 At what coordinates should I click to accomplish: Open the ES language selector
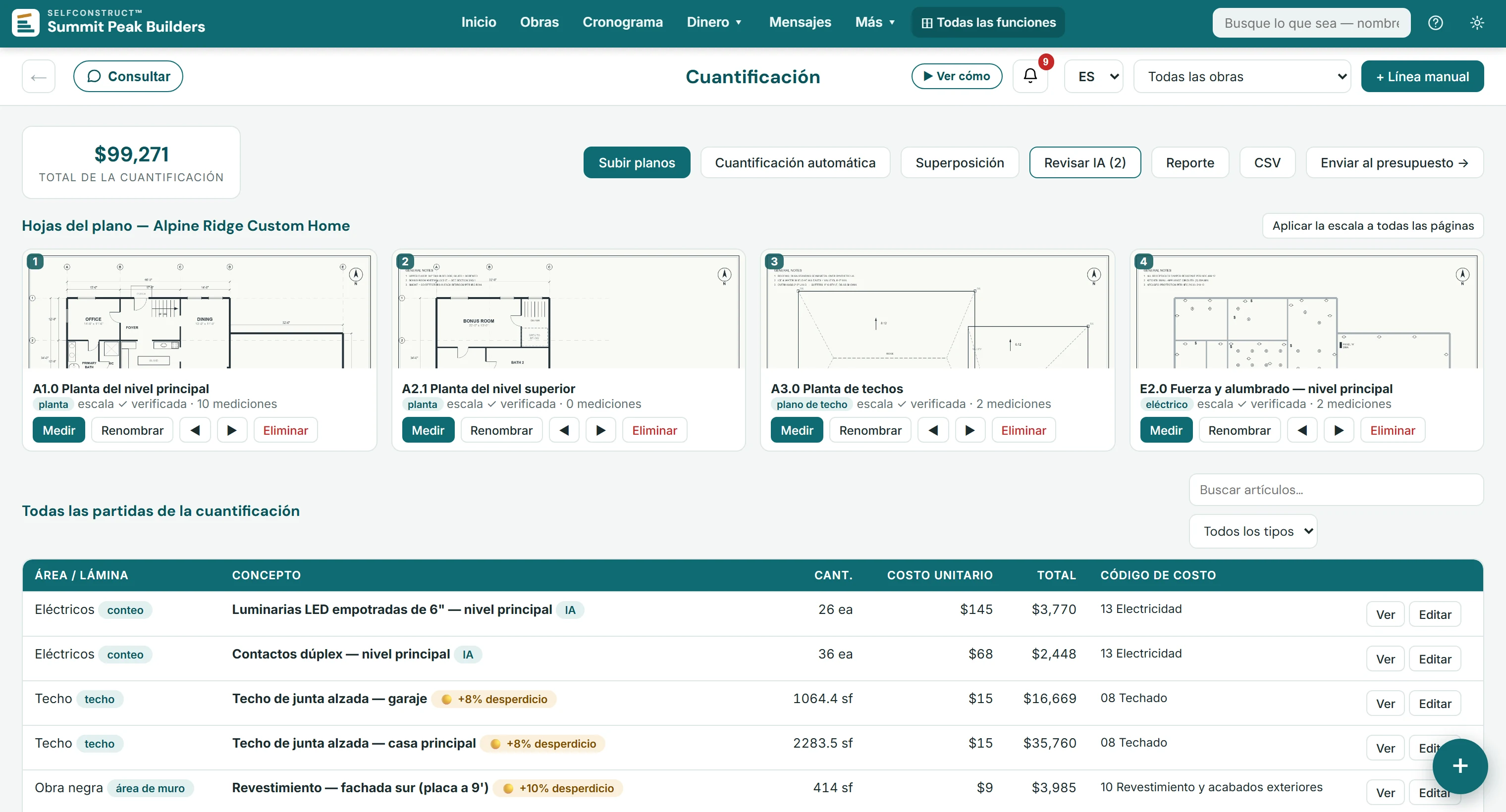(x=1093, y=76)
